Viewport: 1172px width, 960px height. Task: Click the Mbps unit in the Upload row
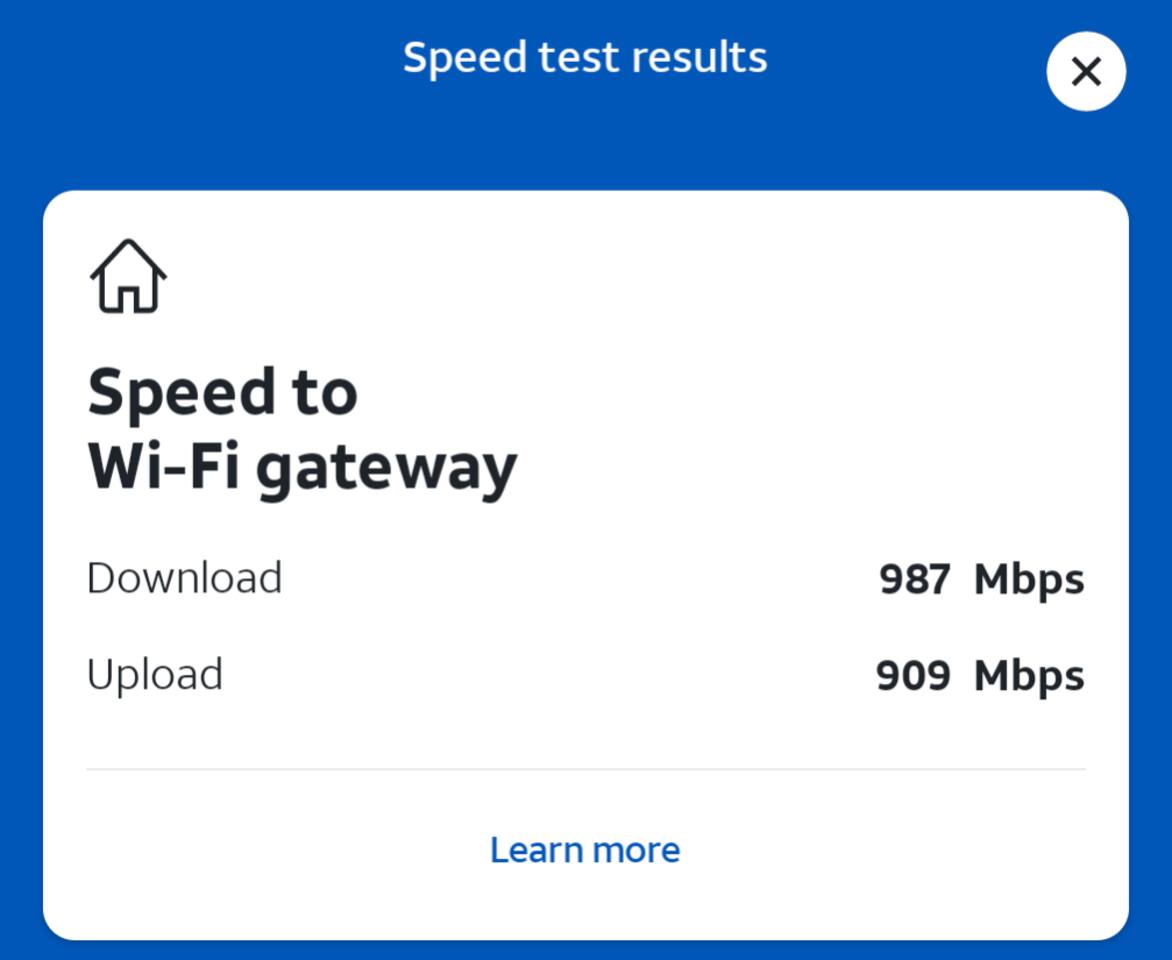pos(1029,676)
